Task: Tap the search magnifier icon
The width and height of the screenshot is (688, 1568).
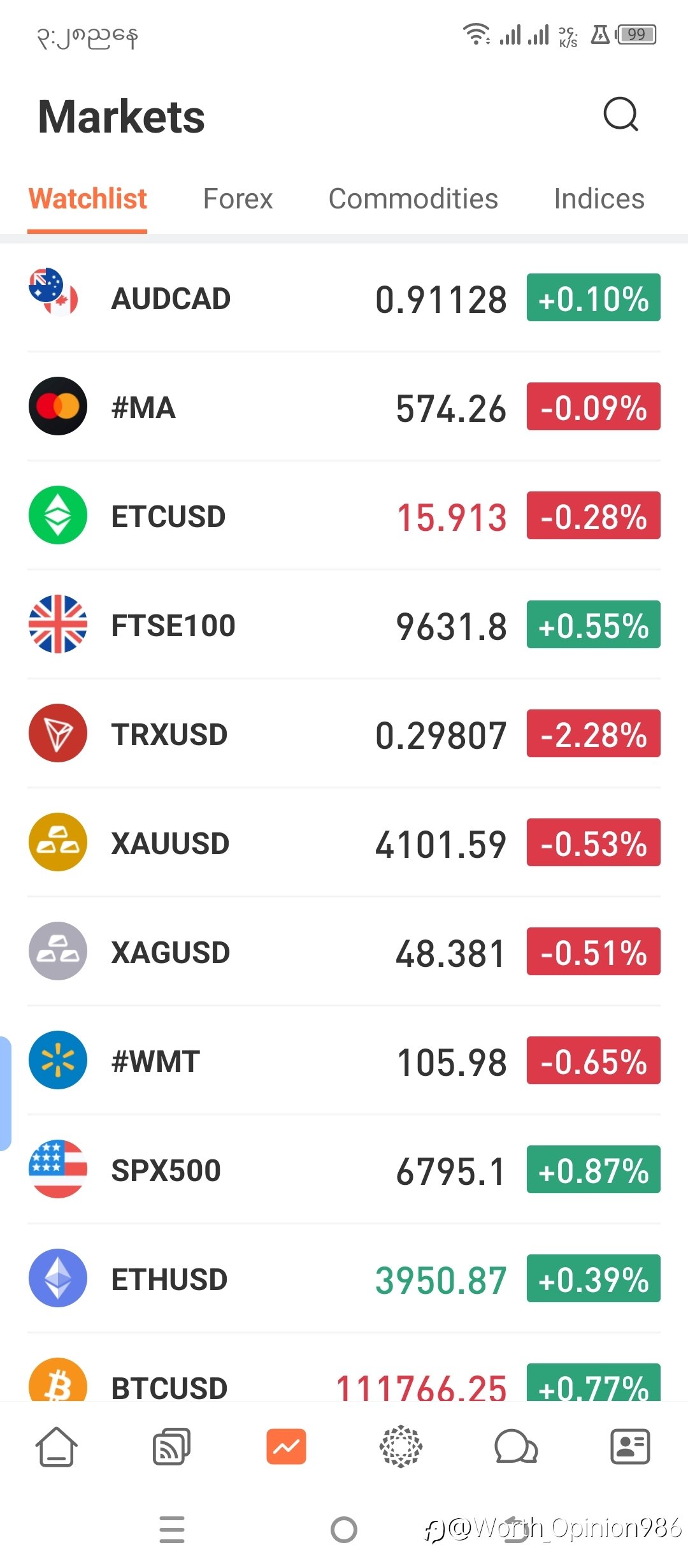Action: coord(620,115)
